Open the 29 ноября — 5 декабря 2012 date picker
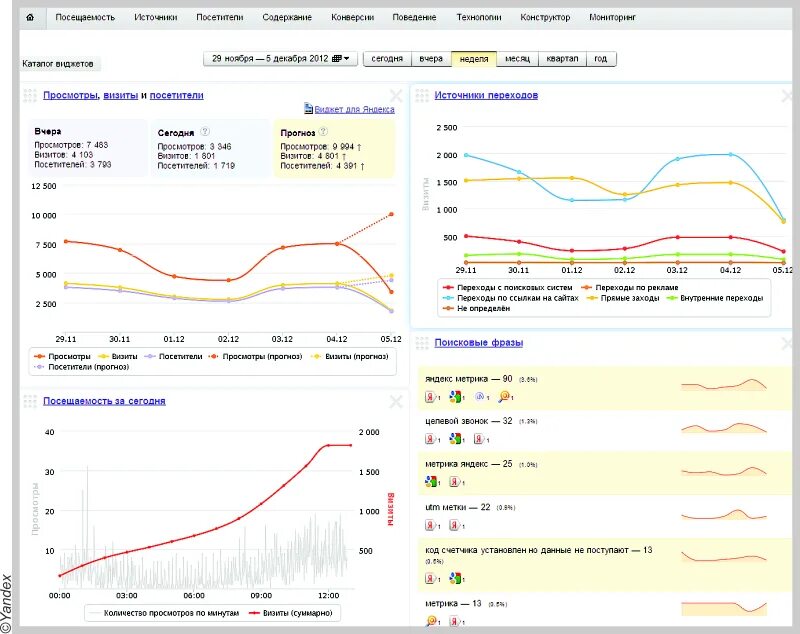The image size is (800, 634). [x=280, y=59]
